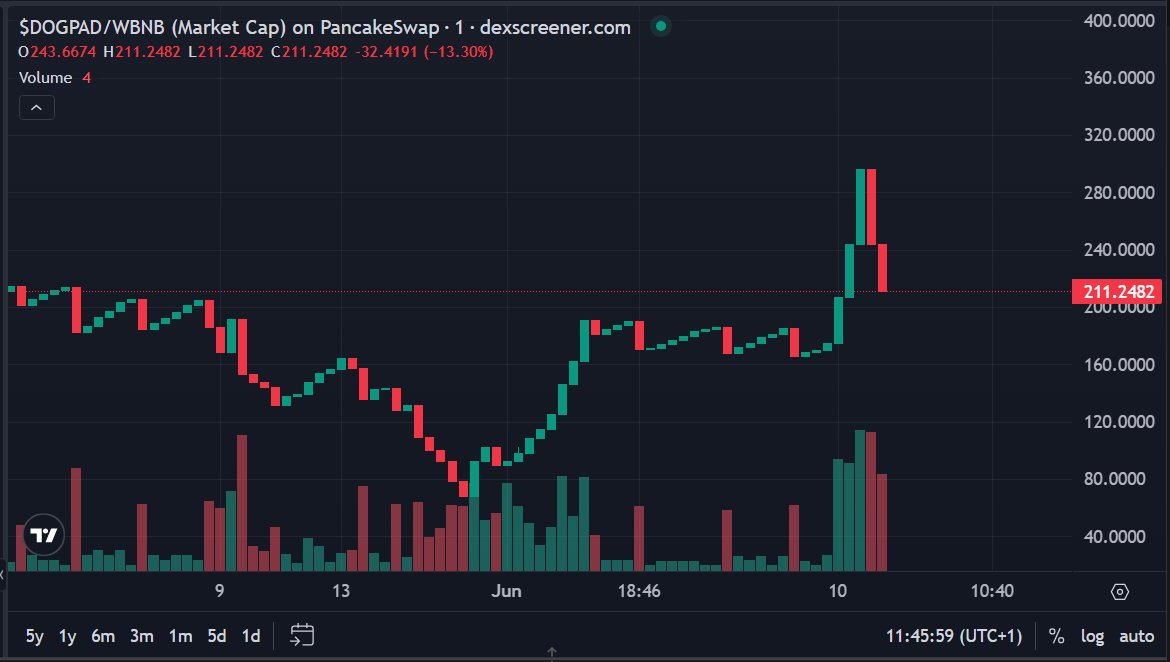Expand the left side panel handle
The image size is (1170, 662).
click(x=3, y=574)
